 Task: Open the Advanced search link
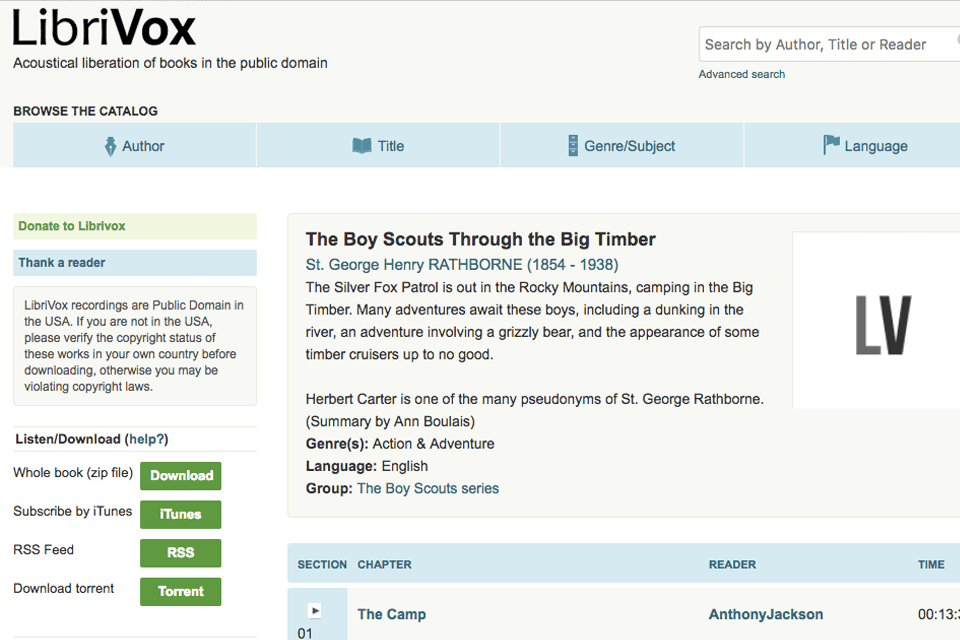pyautogui.click(x=741, y=74)
